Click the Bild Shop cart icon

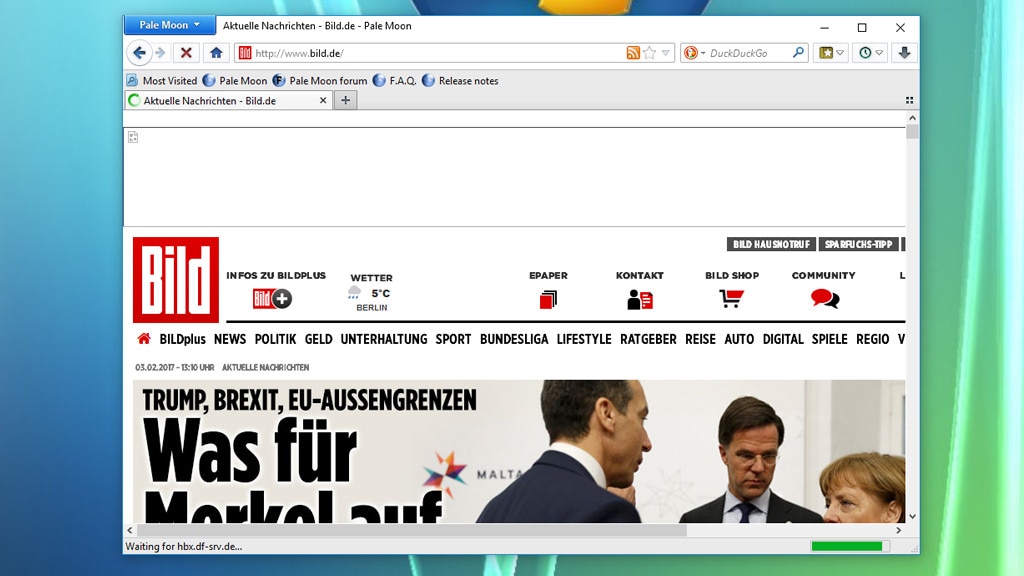click(731, 298)
